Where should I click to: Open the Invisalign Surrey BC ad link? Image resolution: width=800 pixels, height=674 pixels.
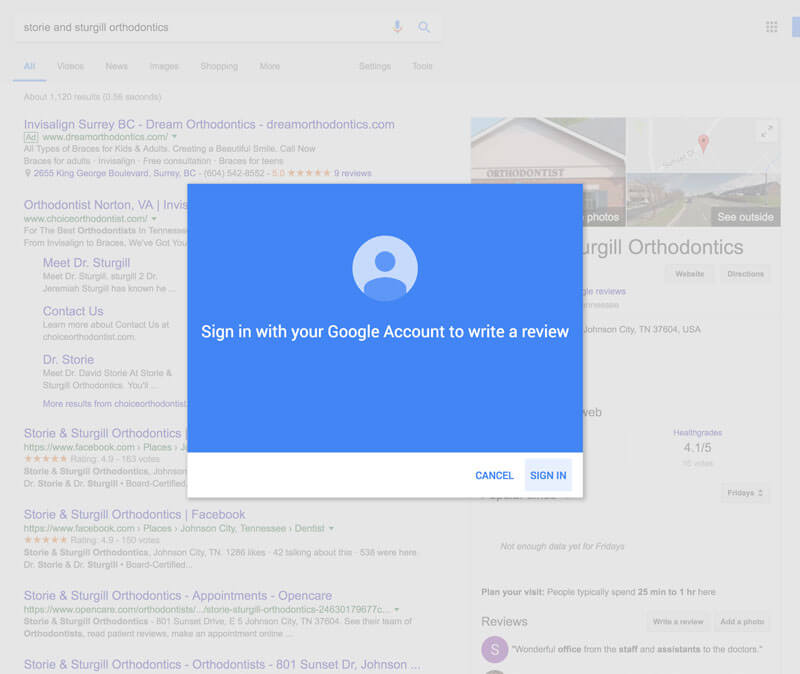209,124
